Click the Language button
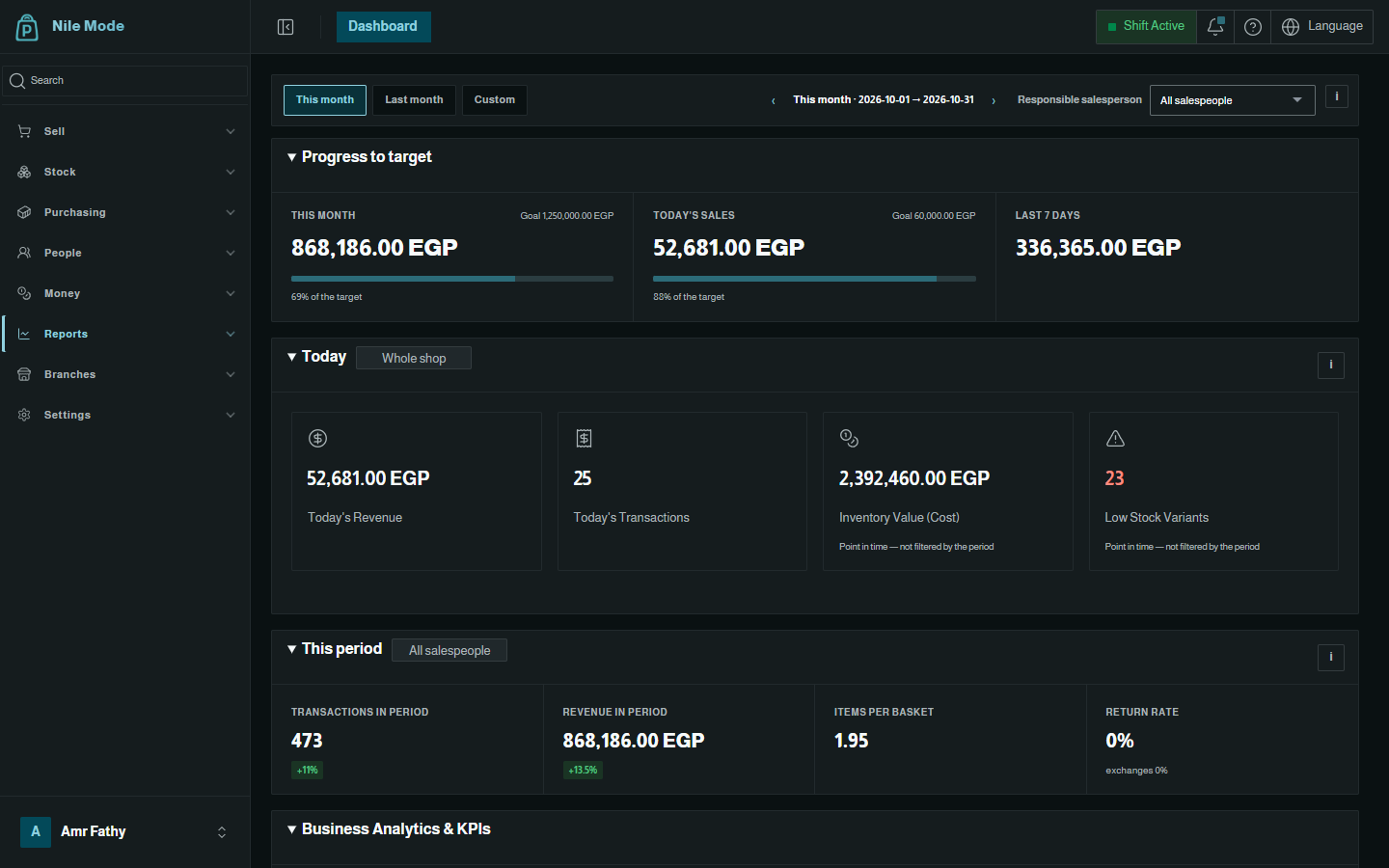The width and height of the screenshot is (1389, 868). 1322,27
